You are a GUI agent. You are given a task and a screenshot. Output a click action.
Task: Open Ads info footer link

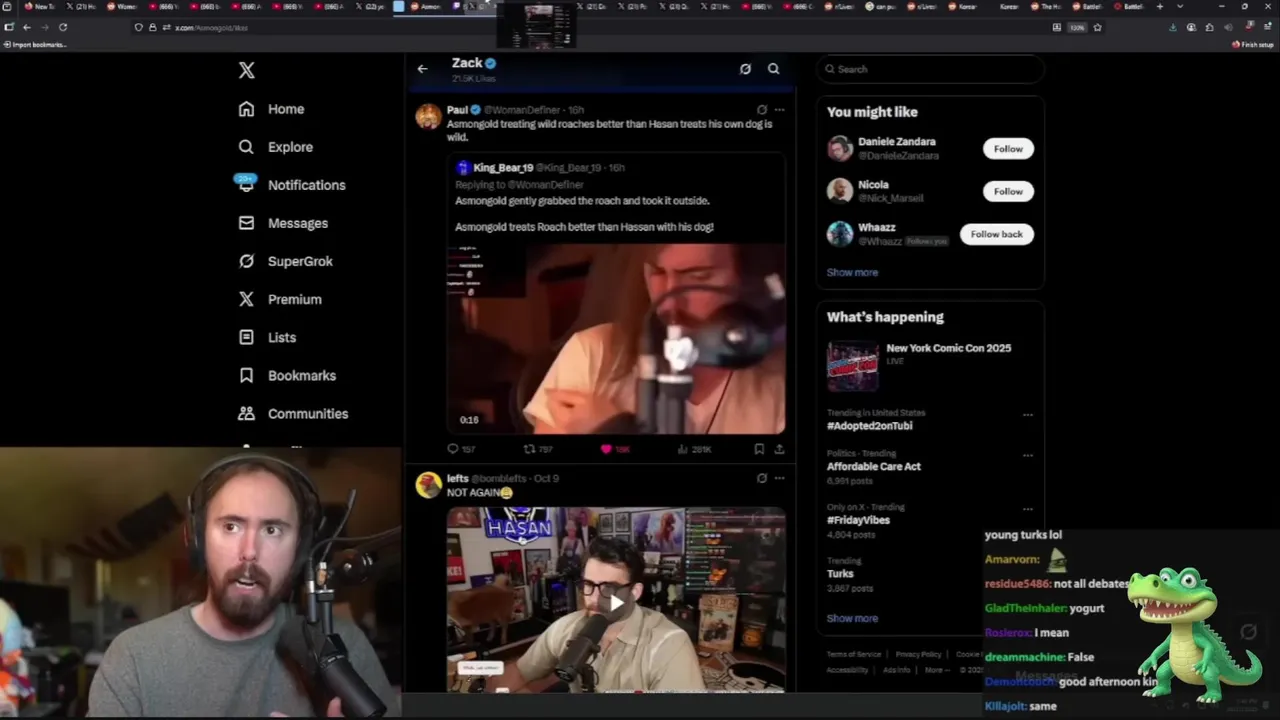897,670
